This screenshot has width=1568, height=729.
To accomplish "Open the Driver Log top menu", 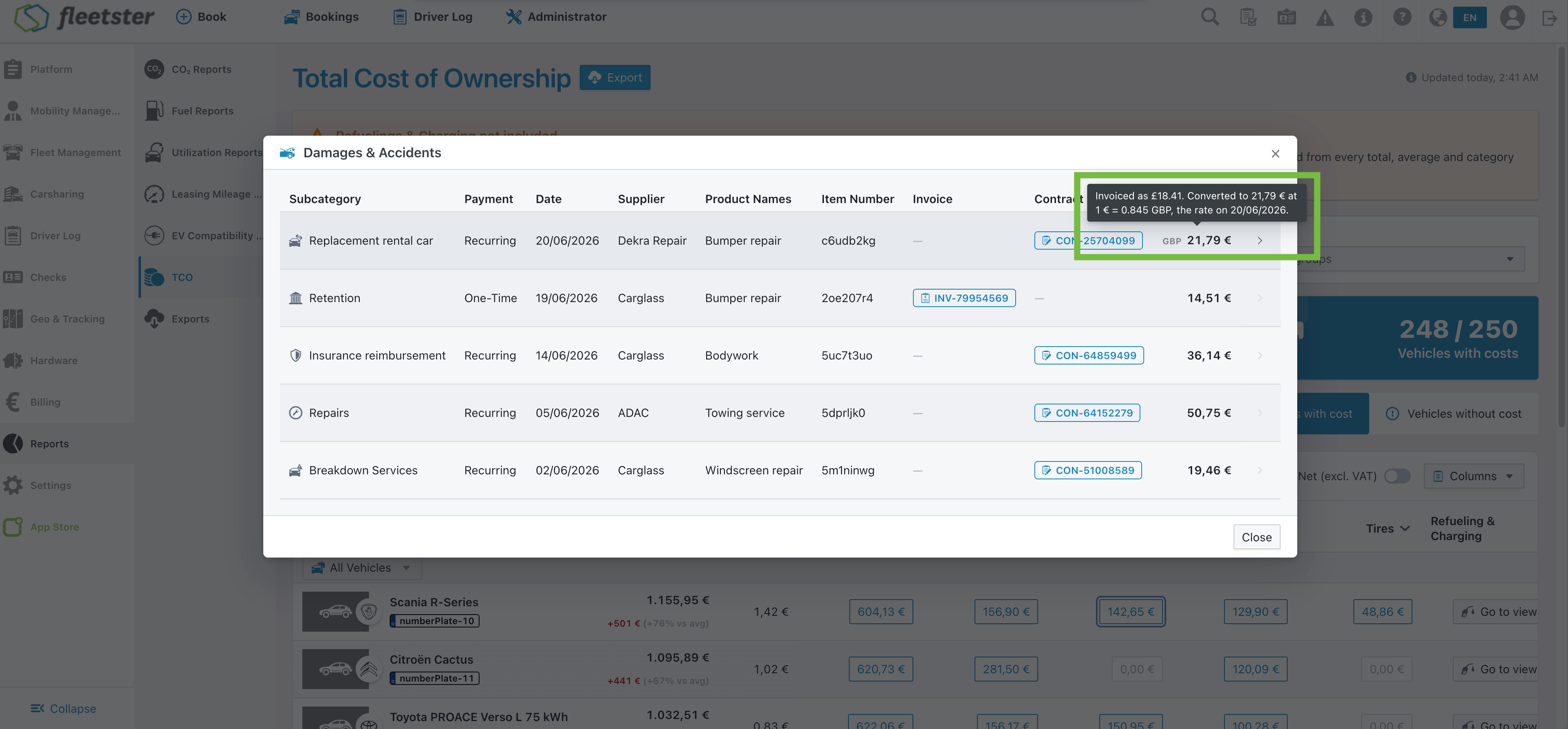I will (x=432, y=17).
